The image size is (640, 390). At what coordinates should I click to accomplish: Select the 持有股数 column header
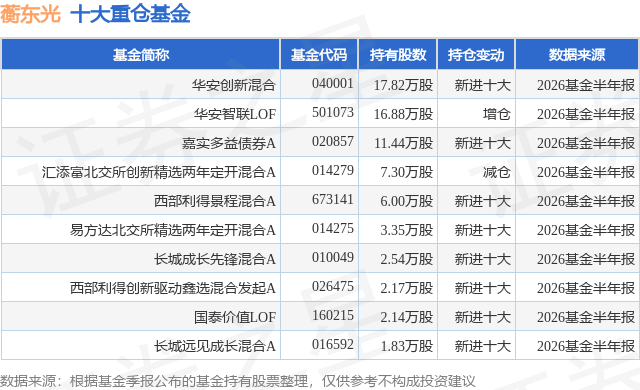(398, 55)
